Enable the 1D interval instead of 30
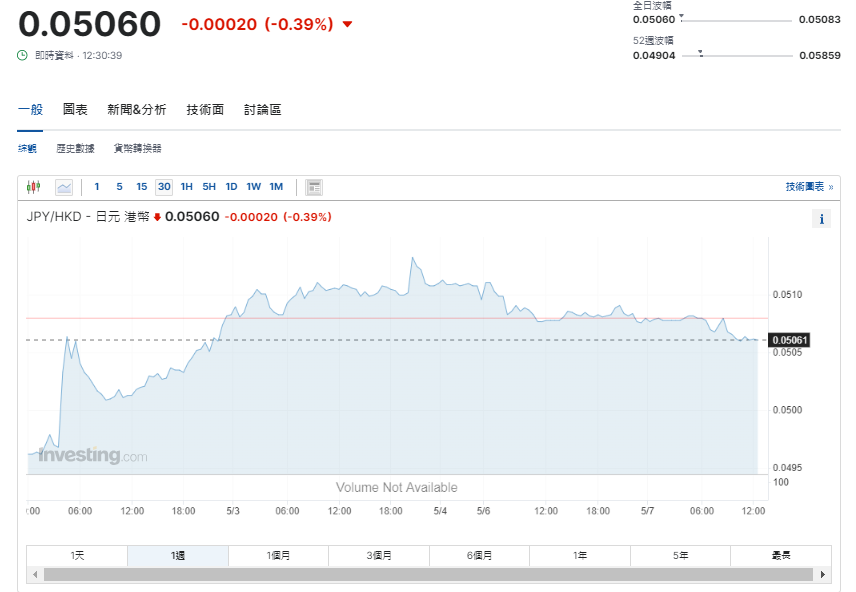The image size is (856, 592). (x=231, y=187)
